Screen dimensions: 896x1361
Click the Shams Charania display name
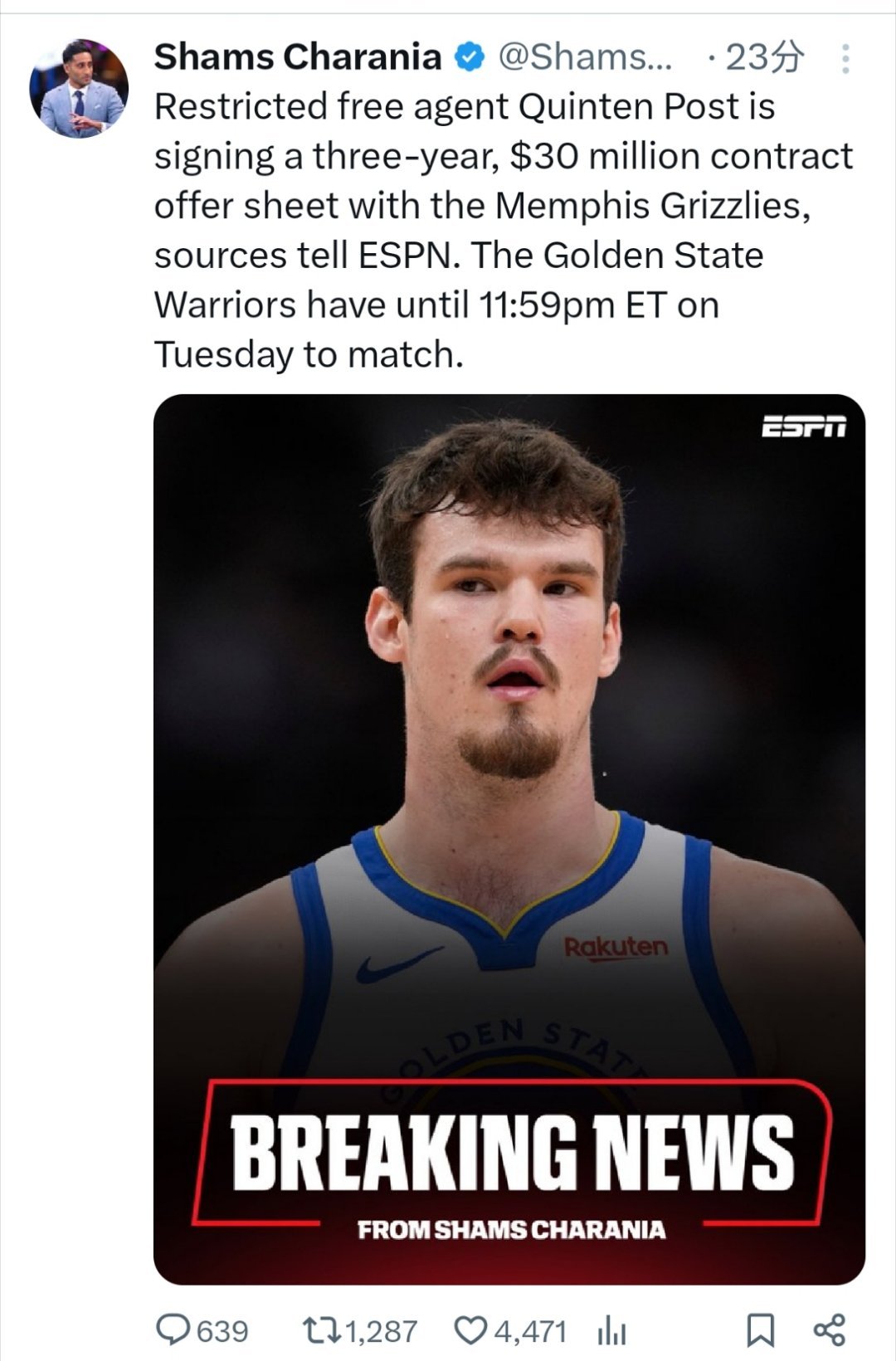click(x=298, y=57)
